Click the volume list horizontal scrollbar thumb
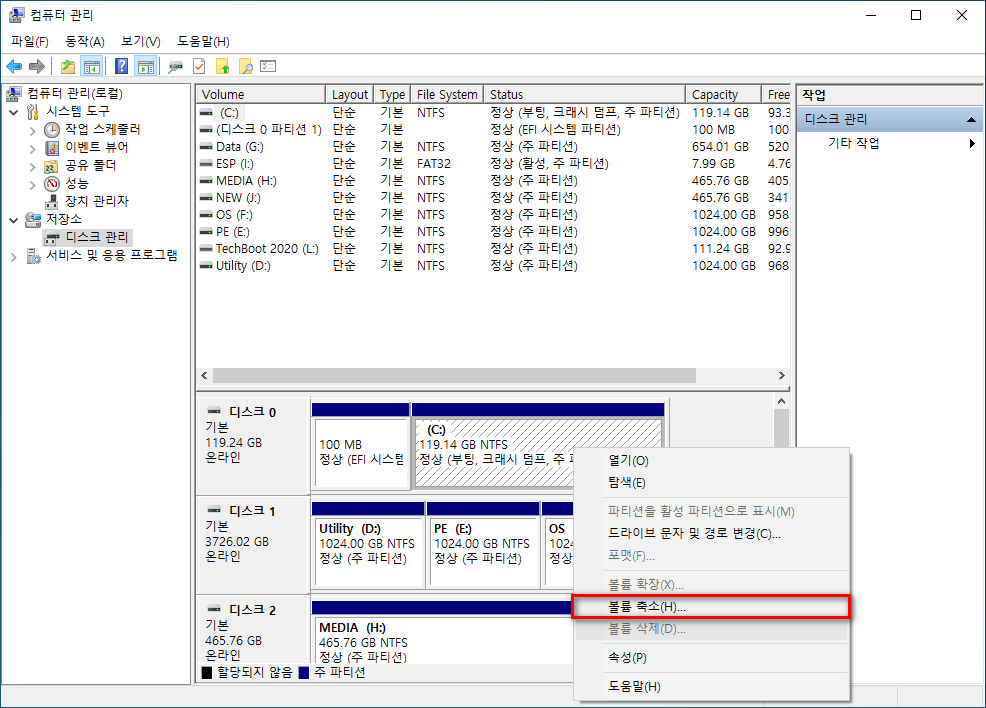Image resolution: width=986 pixels, height=708 pixels. (x=454, y=375)
